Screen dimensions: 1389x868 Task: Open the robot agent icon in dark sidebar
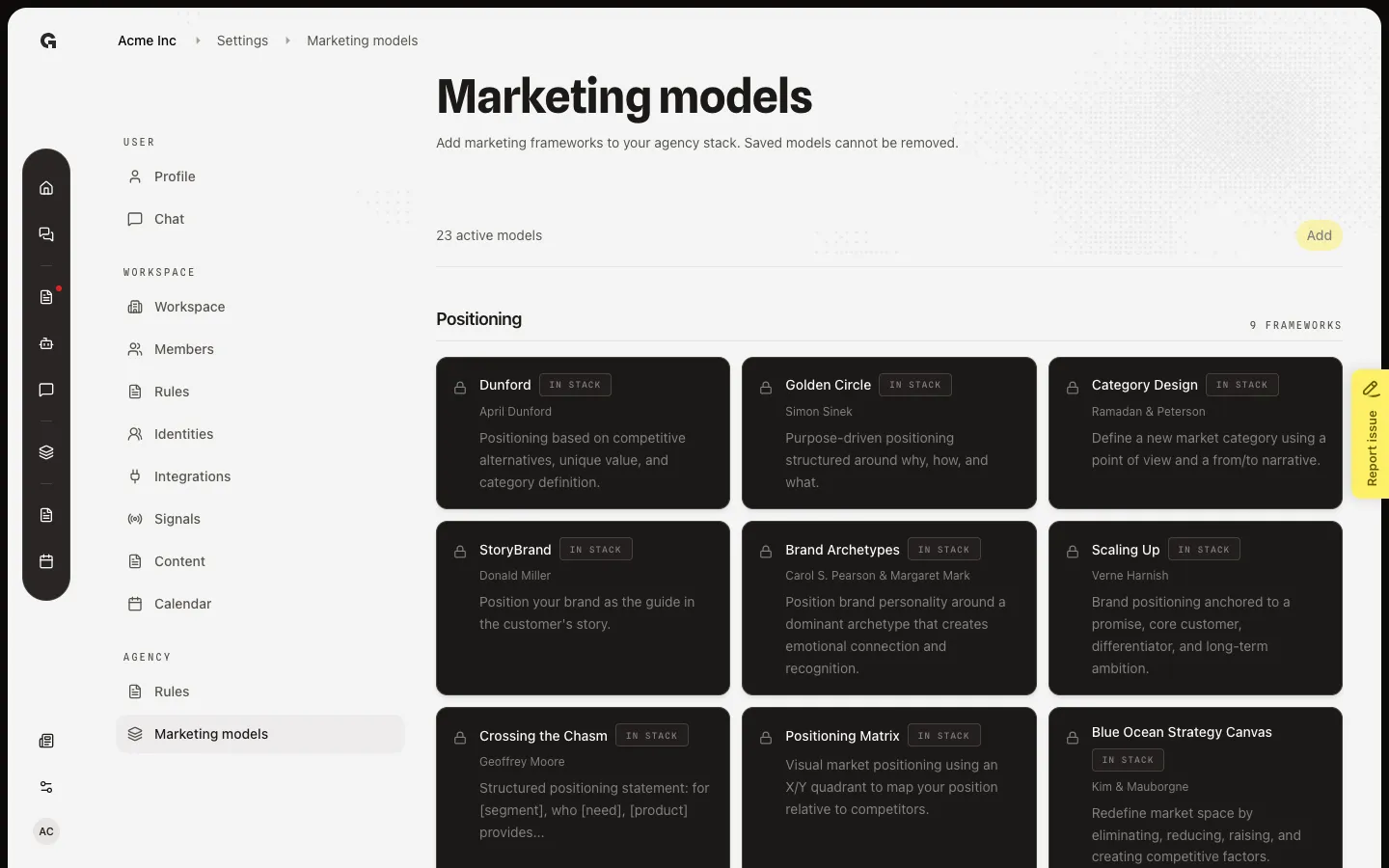tap(46, 343)
